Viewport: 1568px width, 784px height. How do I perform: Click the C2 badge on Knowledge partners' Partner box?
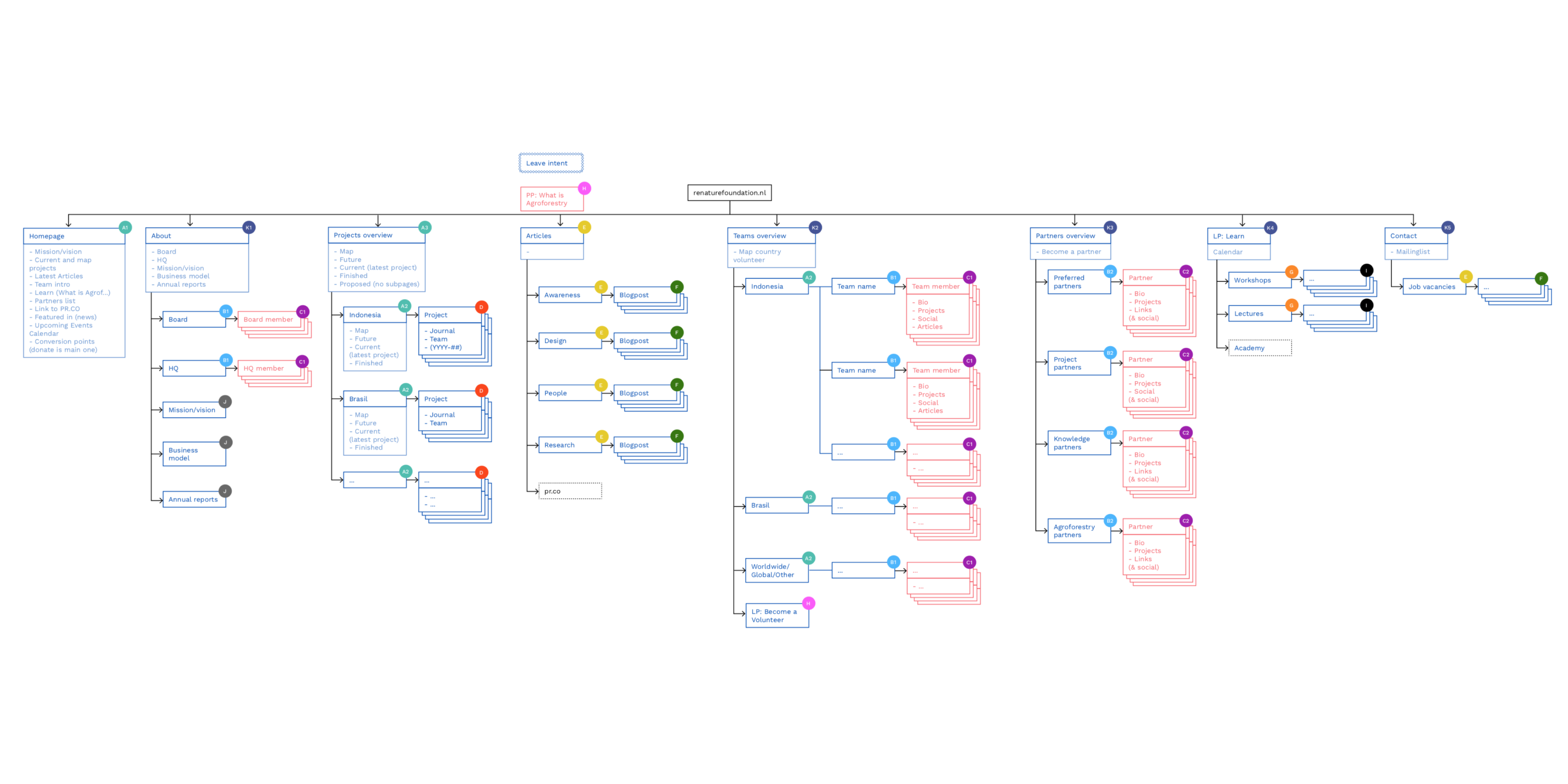[1186, 433]
